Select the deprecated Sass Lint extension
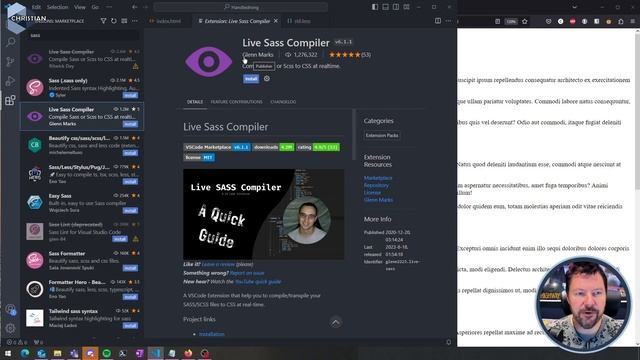The width and height of the screenshot is (640, 360). coord(82,231)
